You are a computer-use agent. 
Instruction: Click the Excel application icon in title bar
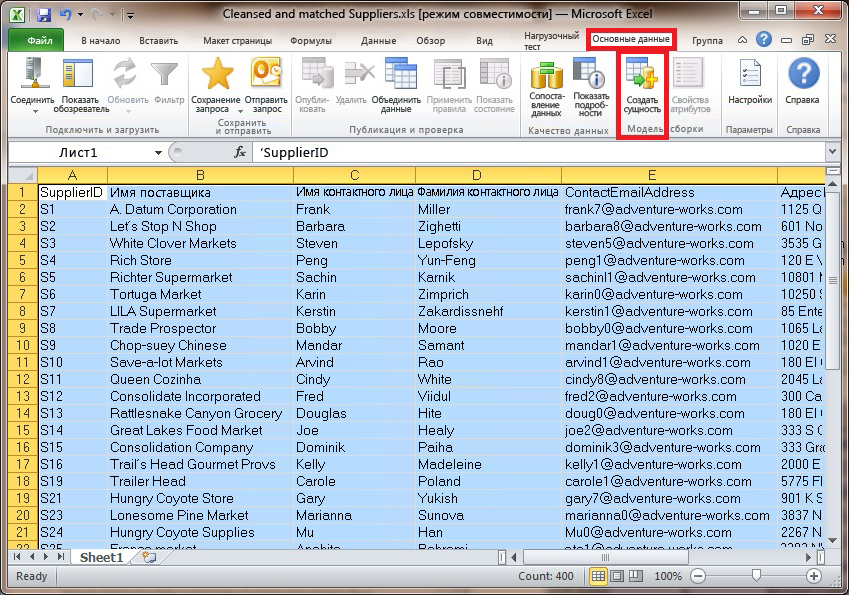coord(17,14)
